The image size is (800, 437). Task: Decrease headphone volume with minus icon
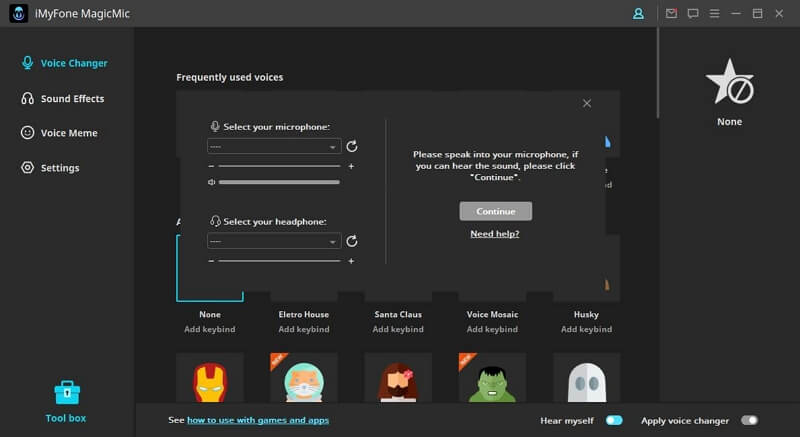coord(211,261)
